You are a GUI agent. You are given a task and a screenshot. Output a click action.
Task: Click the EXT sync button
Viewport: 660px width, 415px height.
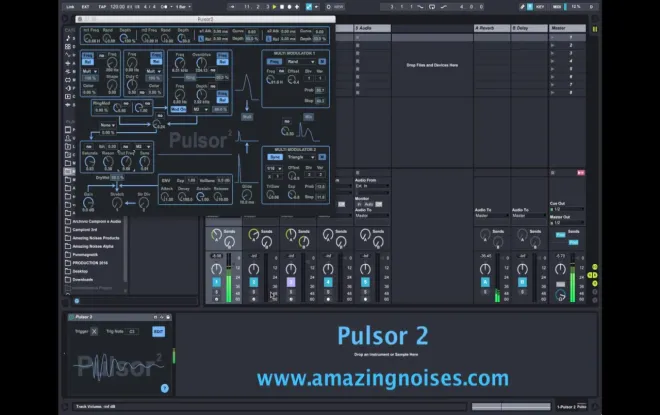click(x=85, y=7)
